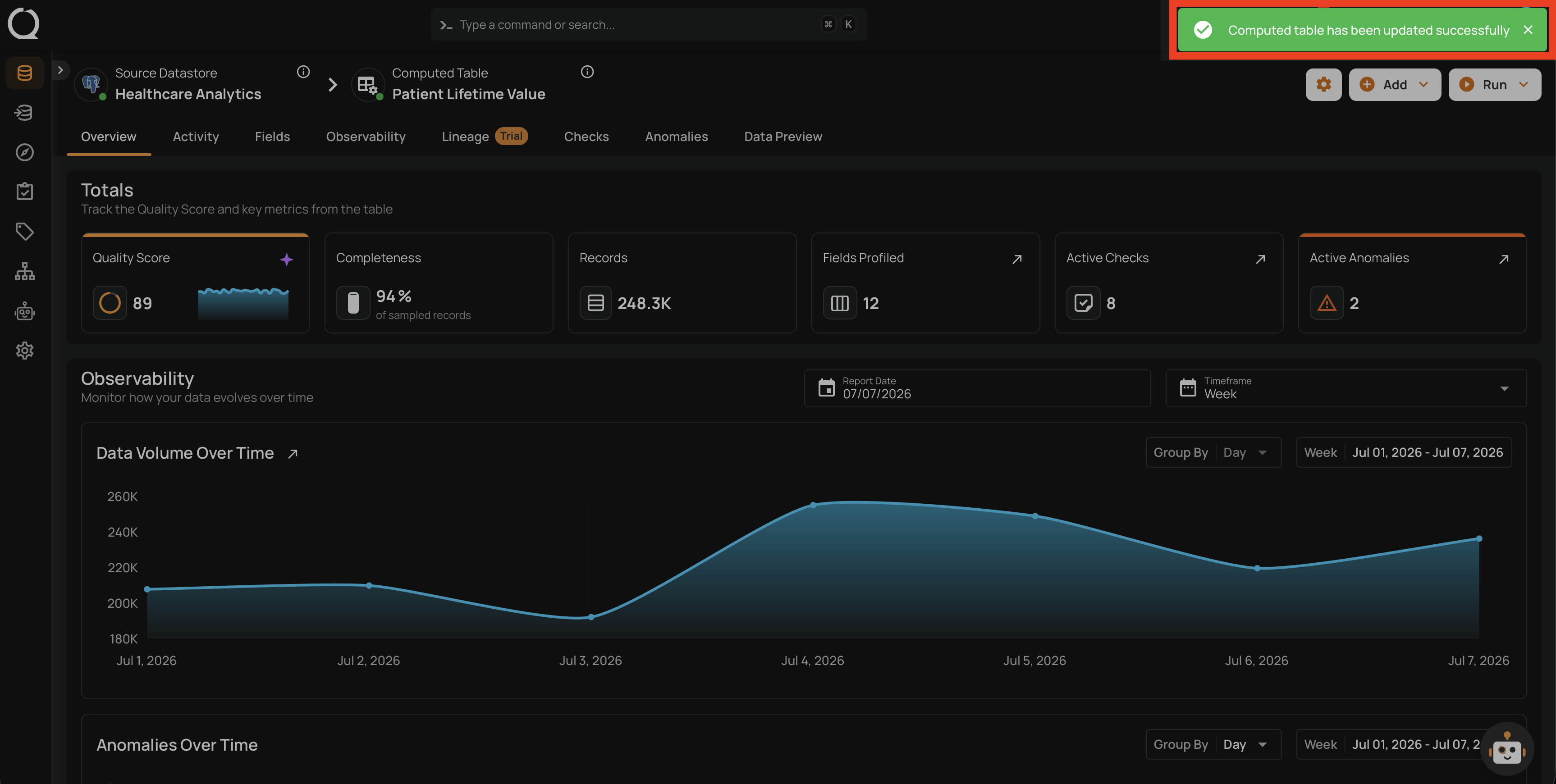Dismiss the success notification toast
Screen dimensions: 1556x784
point(1528,30)
